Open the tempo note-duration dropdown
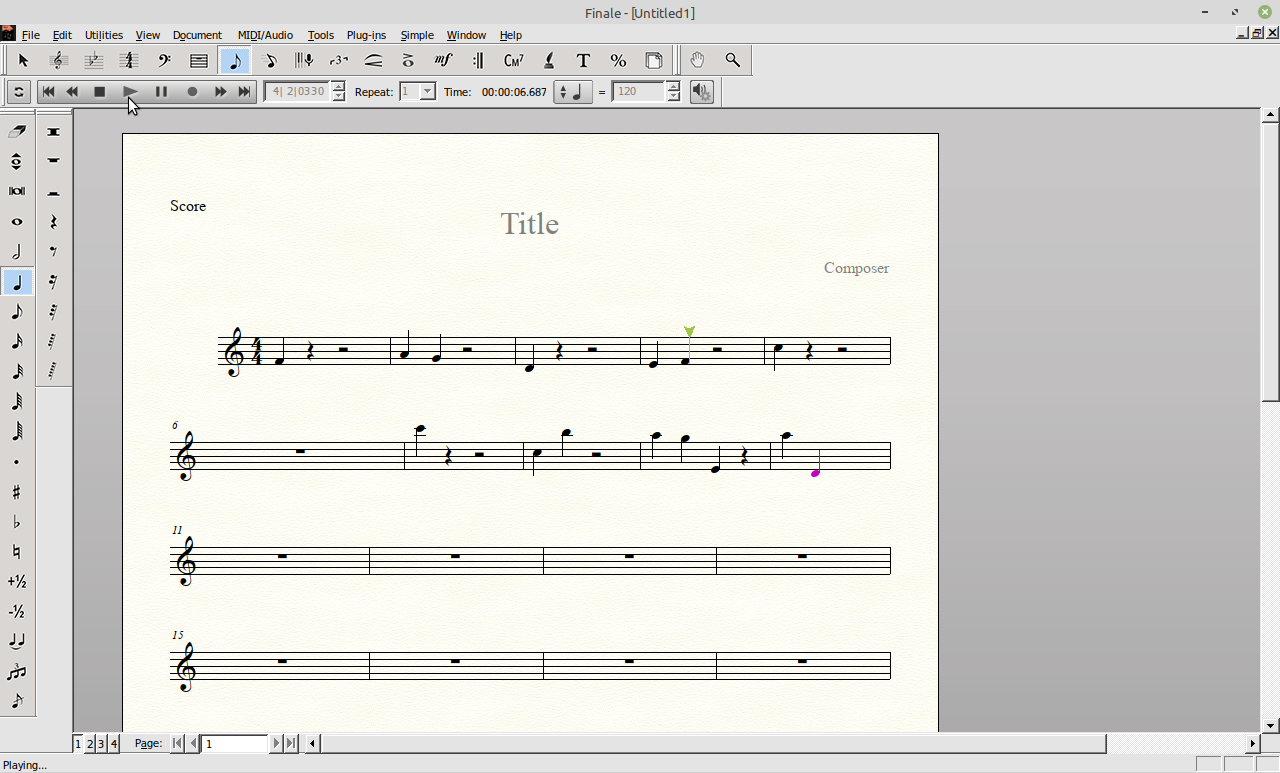Screen dimensions: 1280x773 [x=572, y=92]
